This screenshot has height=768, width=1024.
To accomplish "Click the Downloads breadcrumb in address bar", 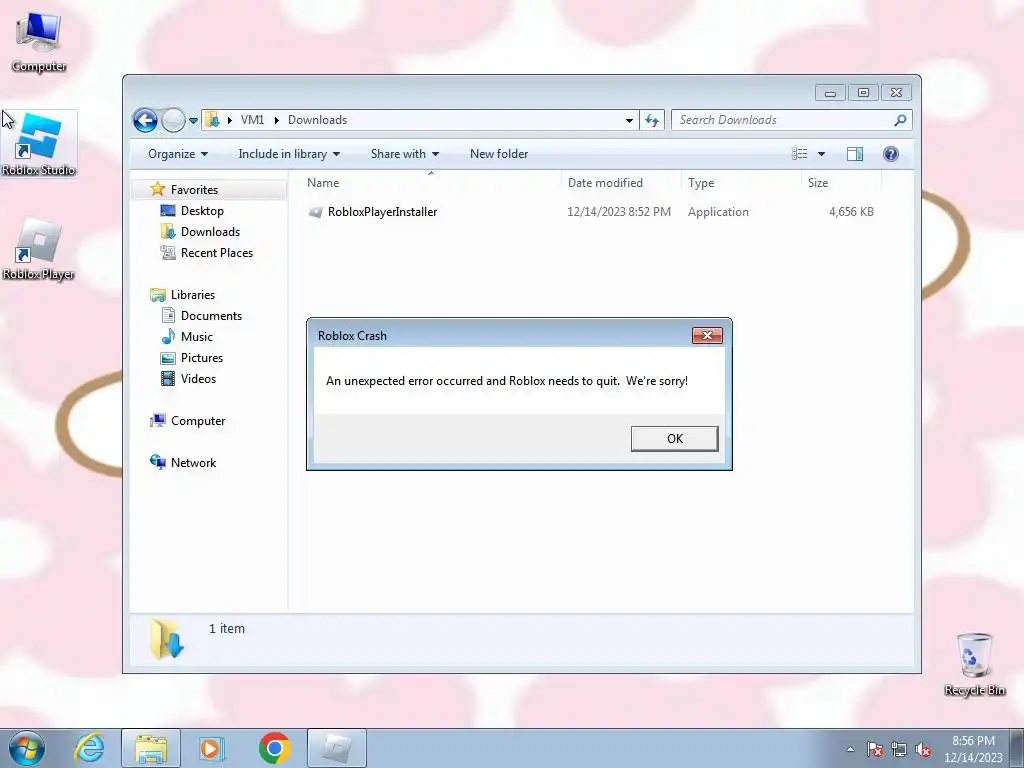I will coord(317,120).
